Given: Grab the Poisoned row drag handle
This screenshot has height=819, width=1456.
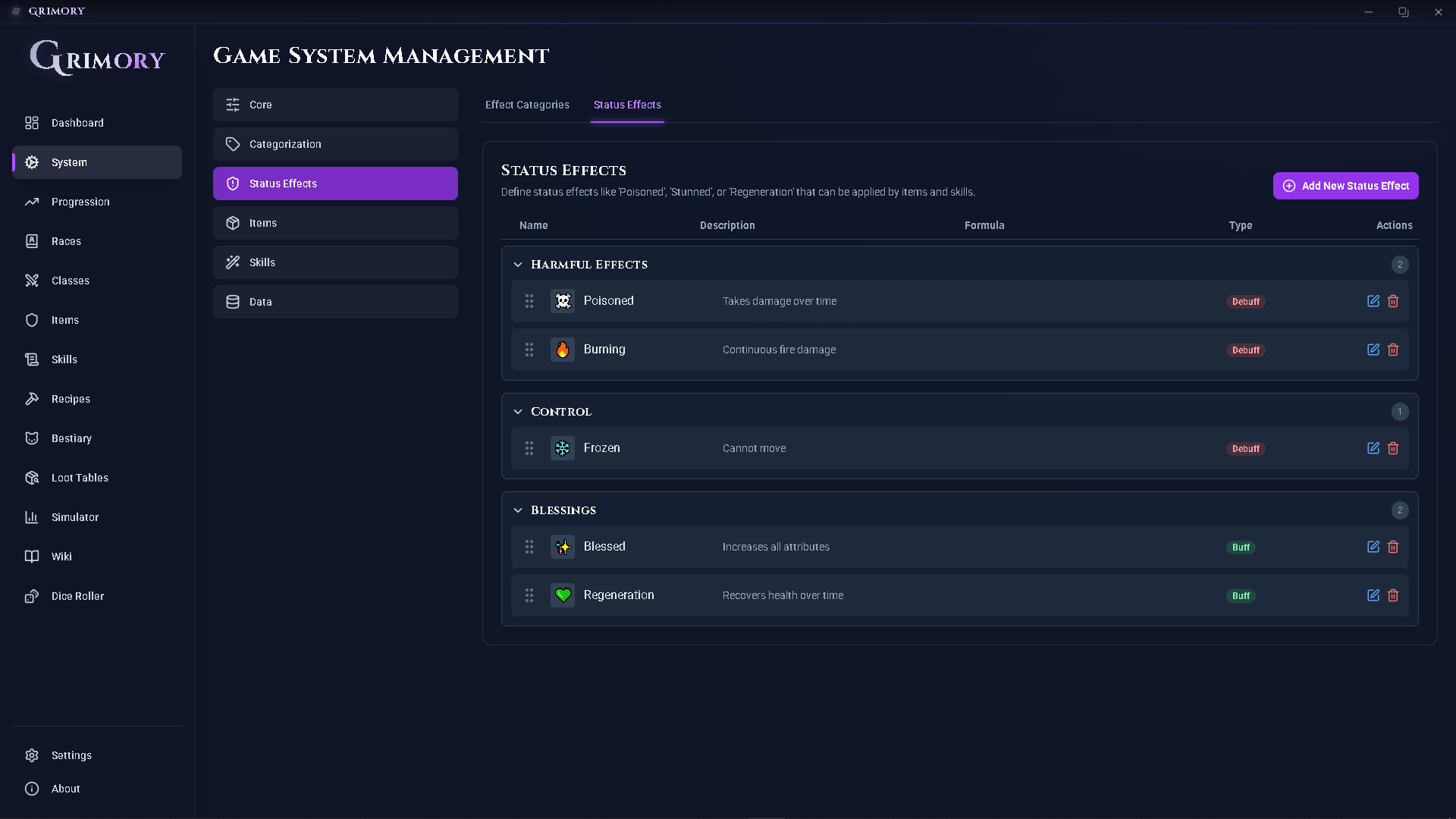Looking at the screenshot, I should [529, 301].
